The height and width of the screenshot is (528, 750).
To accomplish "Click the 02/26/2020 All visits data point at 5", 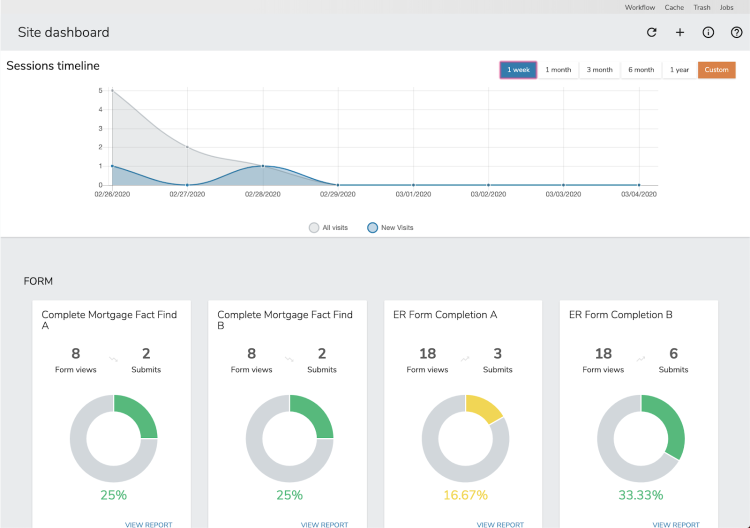I will click(x=112, y=90).
